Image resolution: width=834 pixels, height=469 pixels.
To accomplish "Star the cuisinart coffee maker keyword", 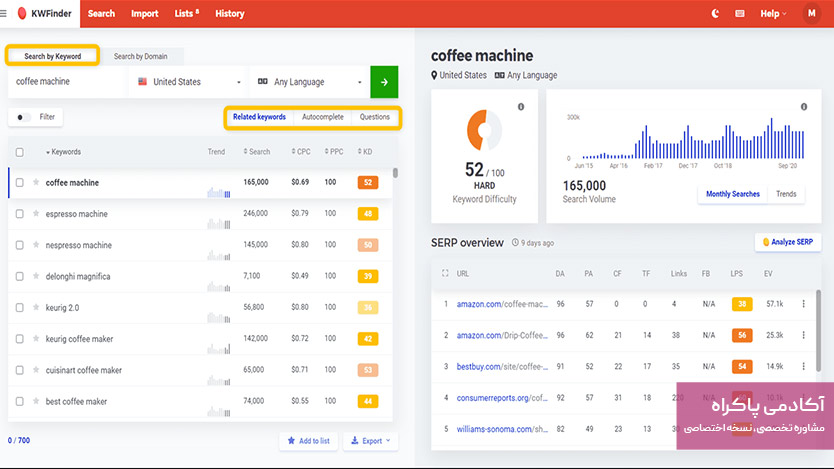I will 36,370.
